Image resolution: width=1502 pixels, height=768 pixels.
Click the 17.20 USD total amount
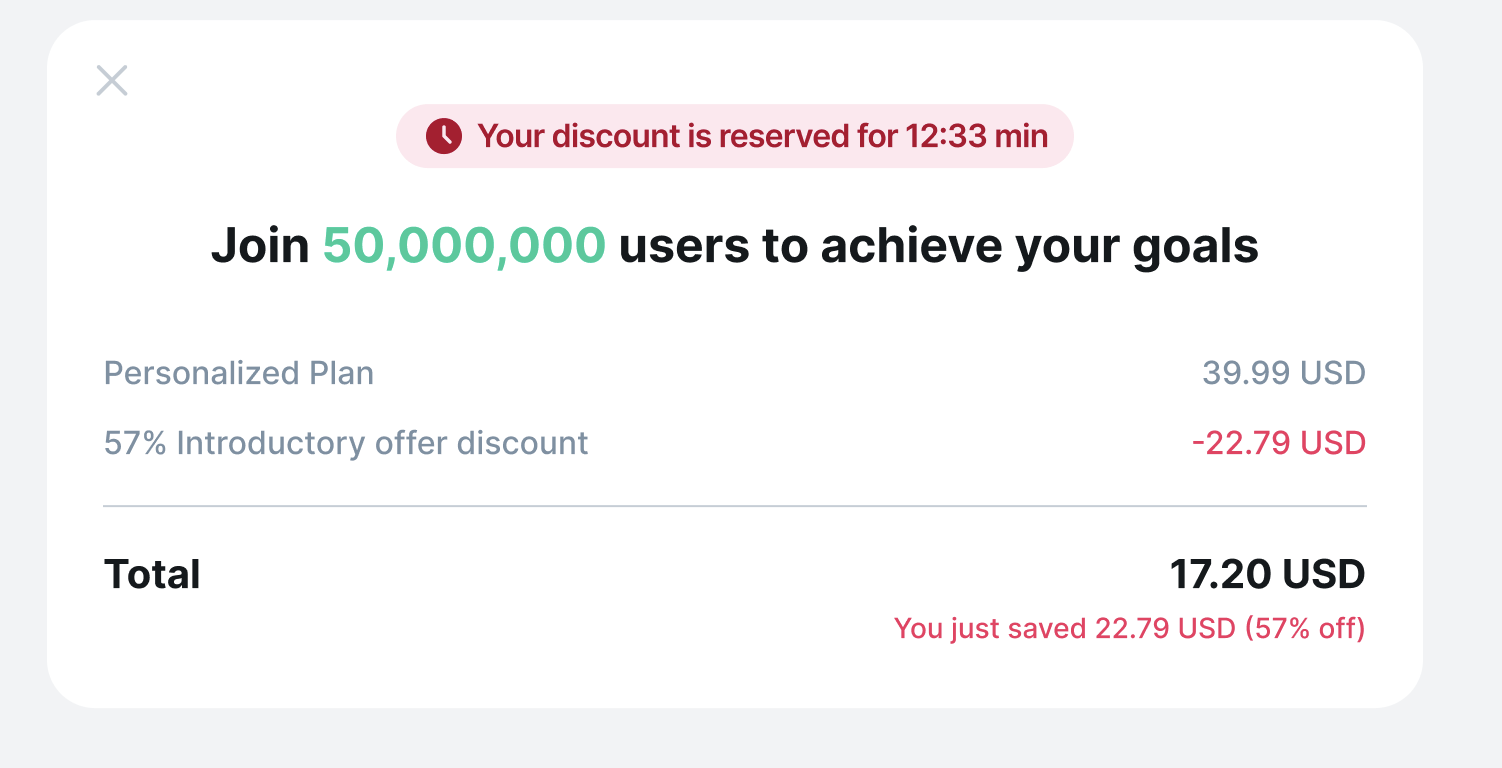[x=1267, y=575]
